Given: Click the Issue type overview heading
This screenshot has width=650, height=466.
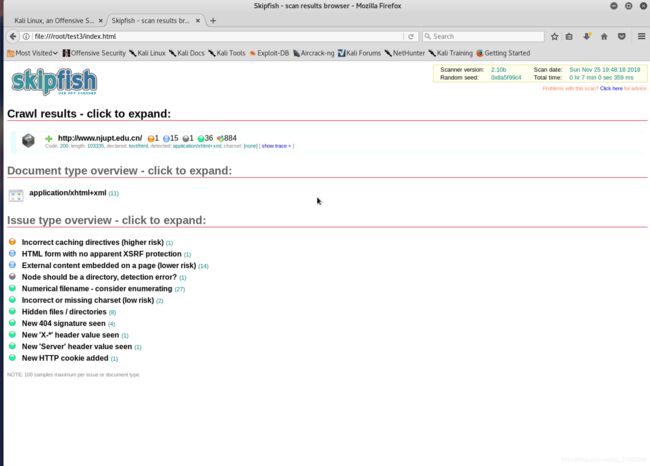Looking at the screenshot, I should click(x=107, y=220).
